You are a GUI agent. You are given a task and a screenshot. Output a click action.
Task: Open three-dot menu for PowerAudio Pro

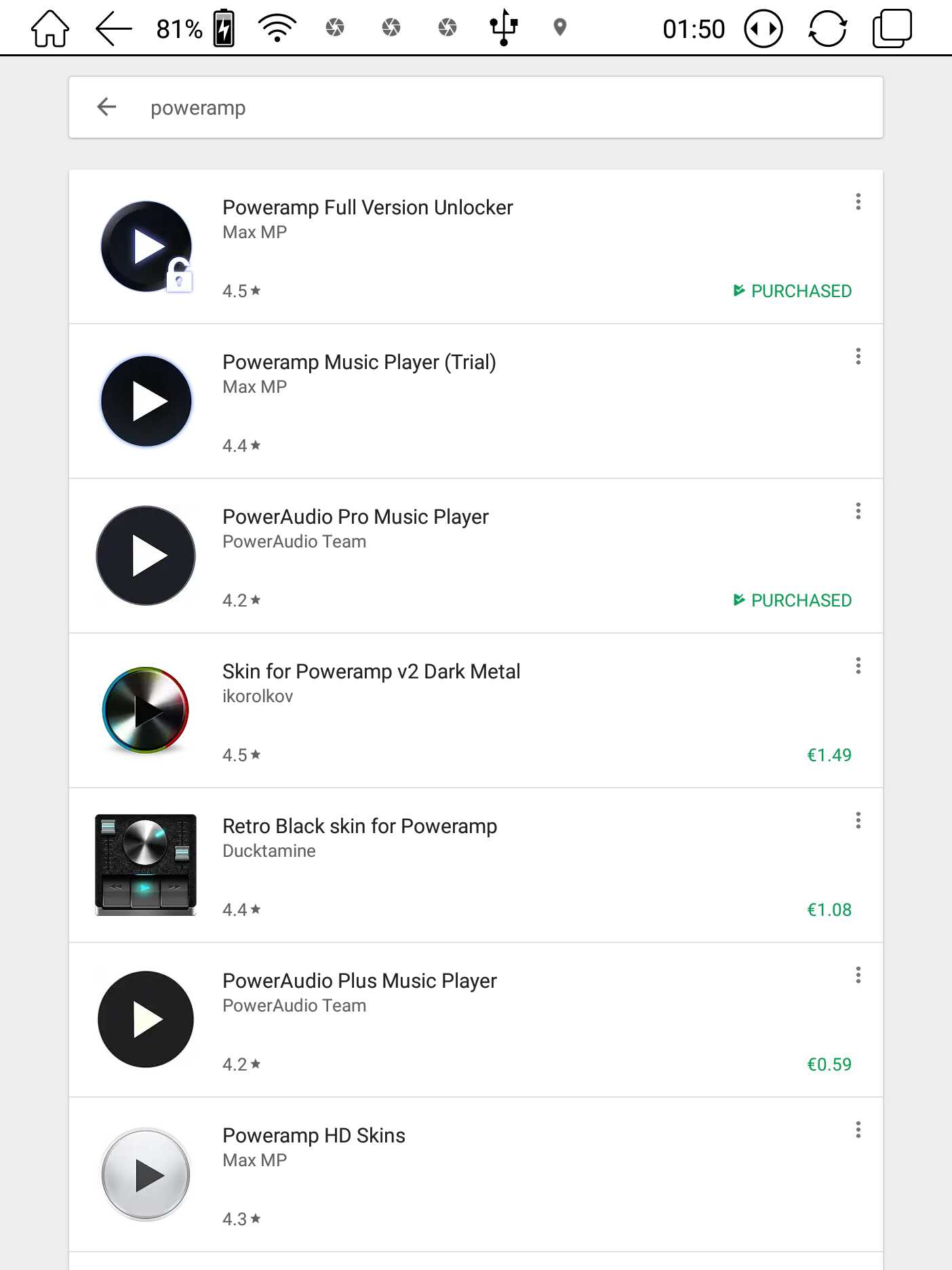pyautogui.click(x=858, y=511)
